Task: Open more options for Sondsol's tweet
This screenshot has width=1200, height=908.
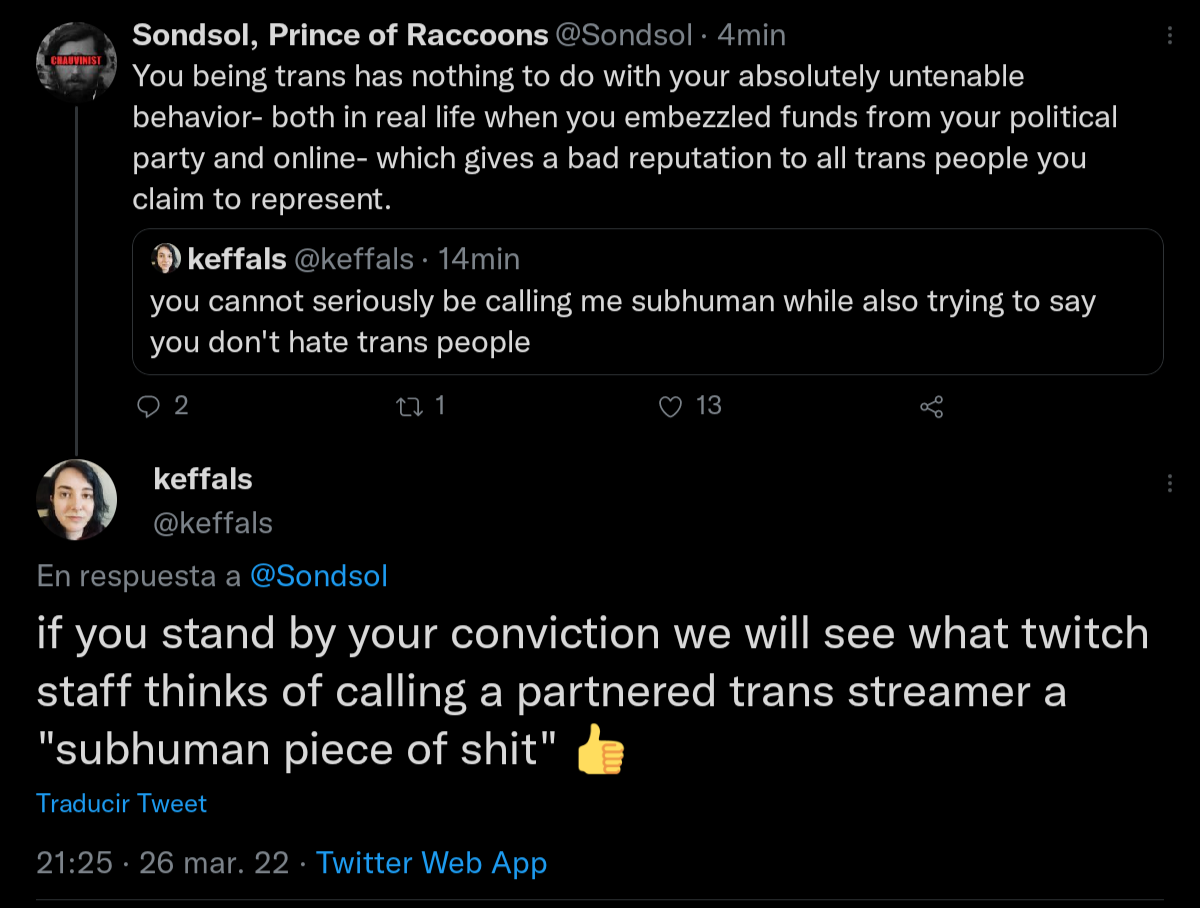Action: [1170, 36]
